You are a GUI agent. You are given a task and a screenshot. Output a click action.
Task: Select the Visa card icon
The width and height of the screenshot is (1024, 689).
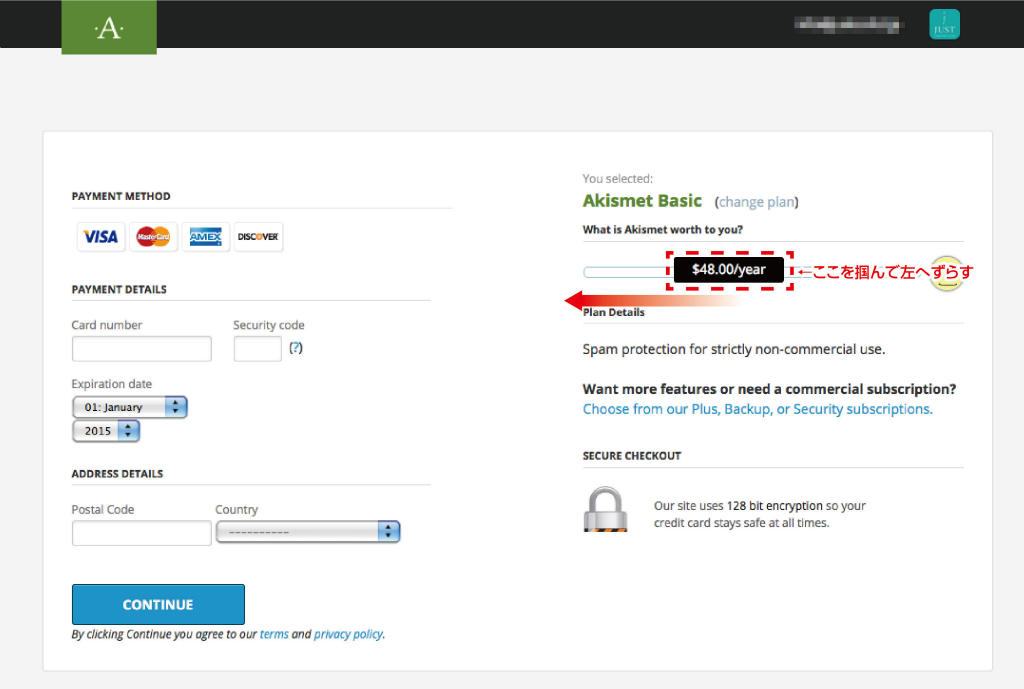(101, 236)
